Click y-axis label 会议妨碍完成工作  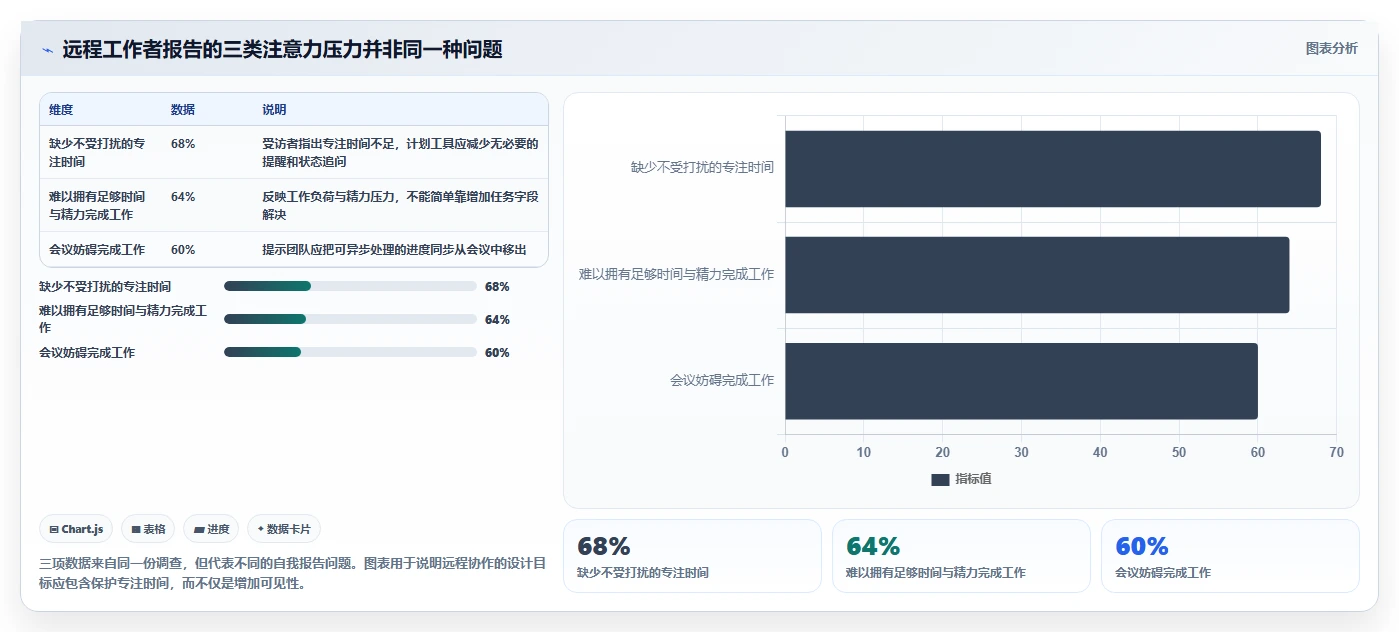click(x=722, y=381)
